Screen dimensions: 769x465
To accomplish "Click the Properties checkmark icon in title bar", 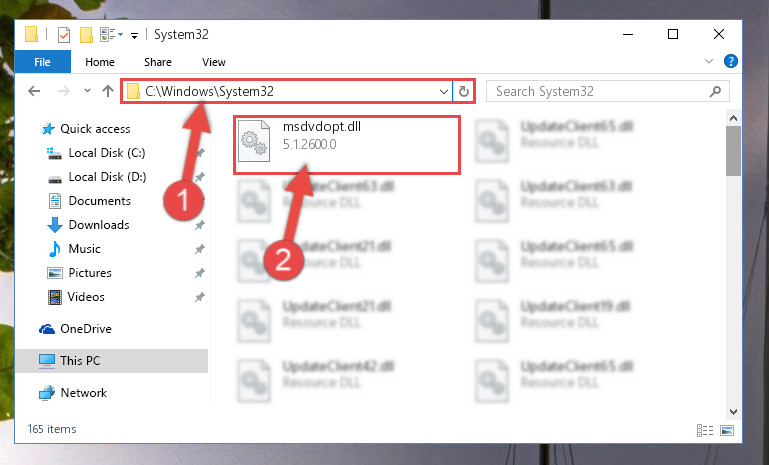I will (x=64, y=35).
